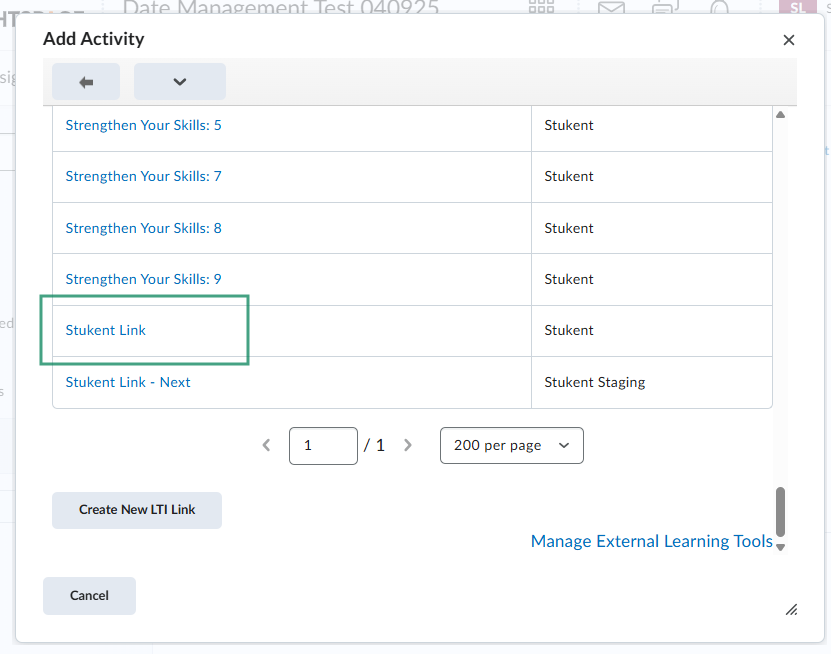Screen dimensions: 831x654
Task: Close the Add Activity dialog
Action: (x=789, y=40)
